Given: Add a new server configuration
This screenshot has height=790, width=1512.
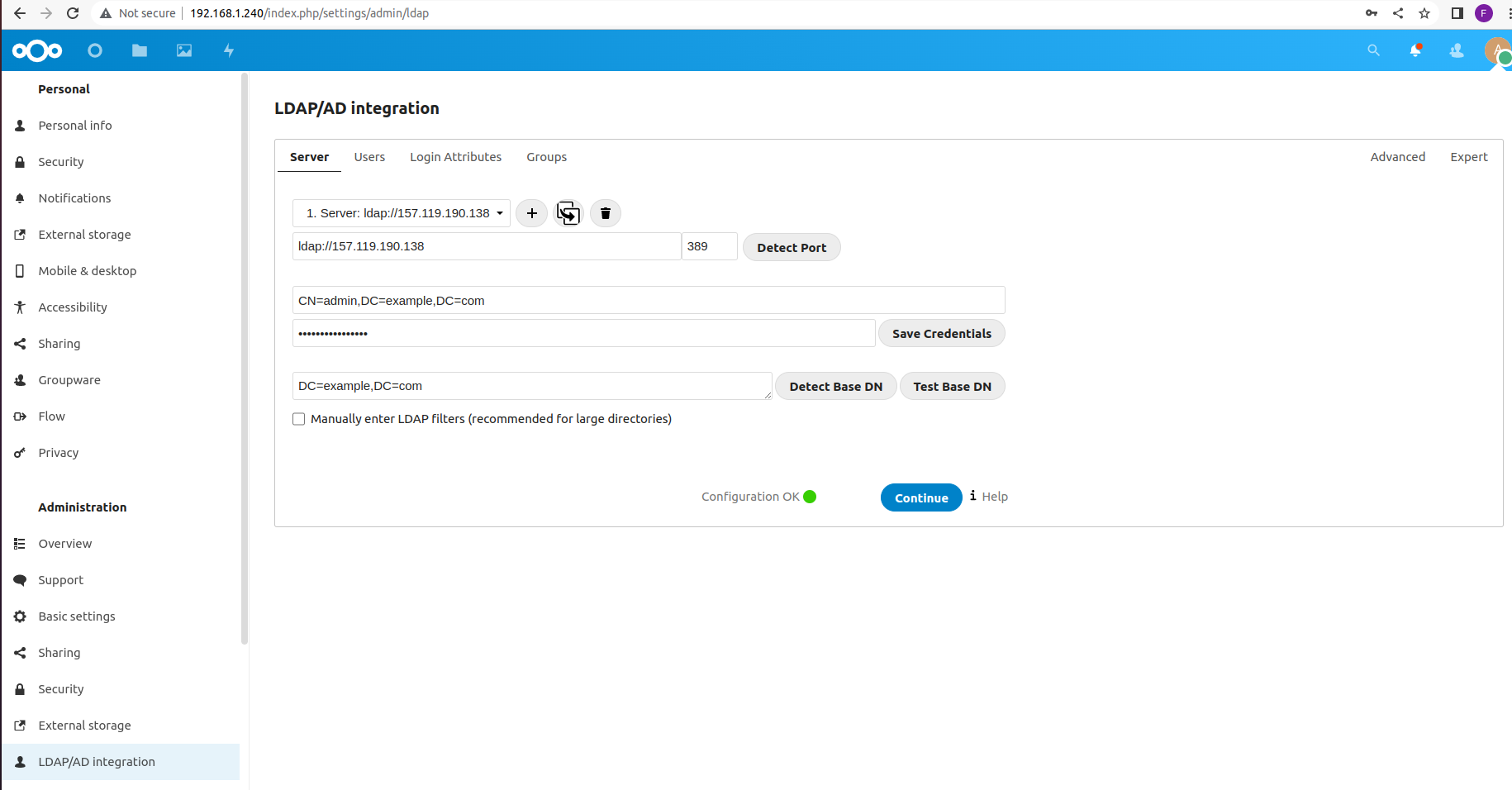Looking at the screenshot, I should tap(532, 213).
